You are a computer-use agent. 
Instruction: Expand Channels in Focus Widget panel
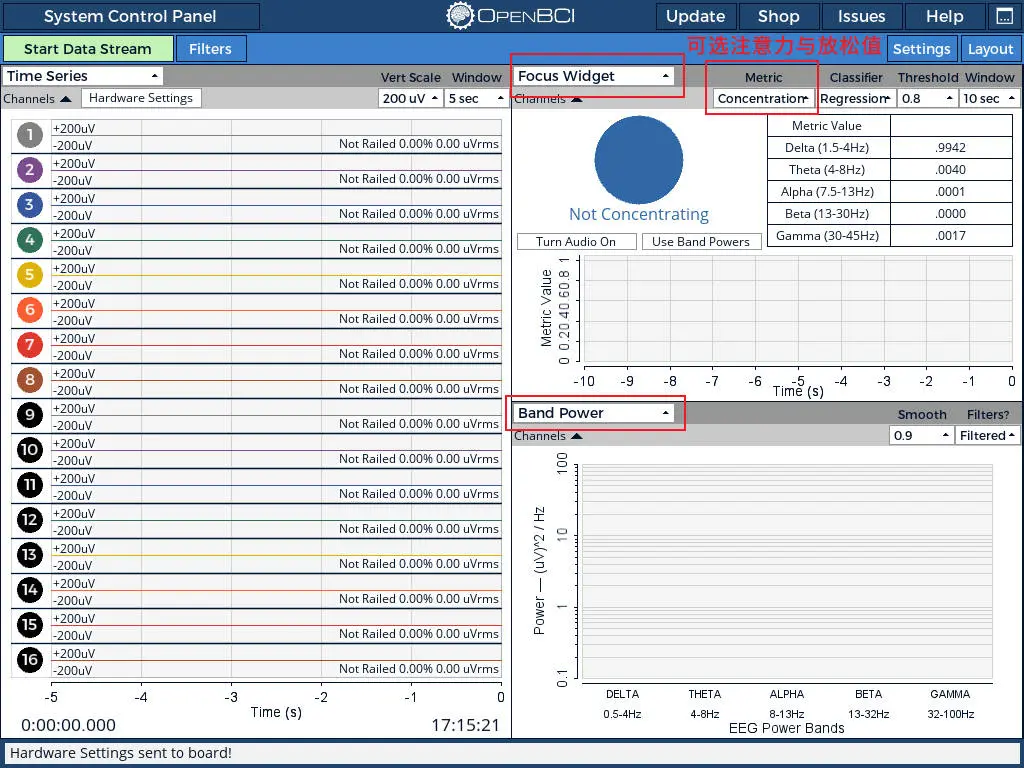[x=548, y=99]
